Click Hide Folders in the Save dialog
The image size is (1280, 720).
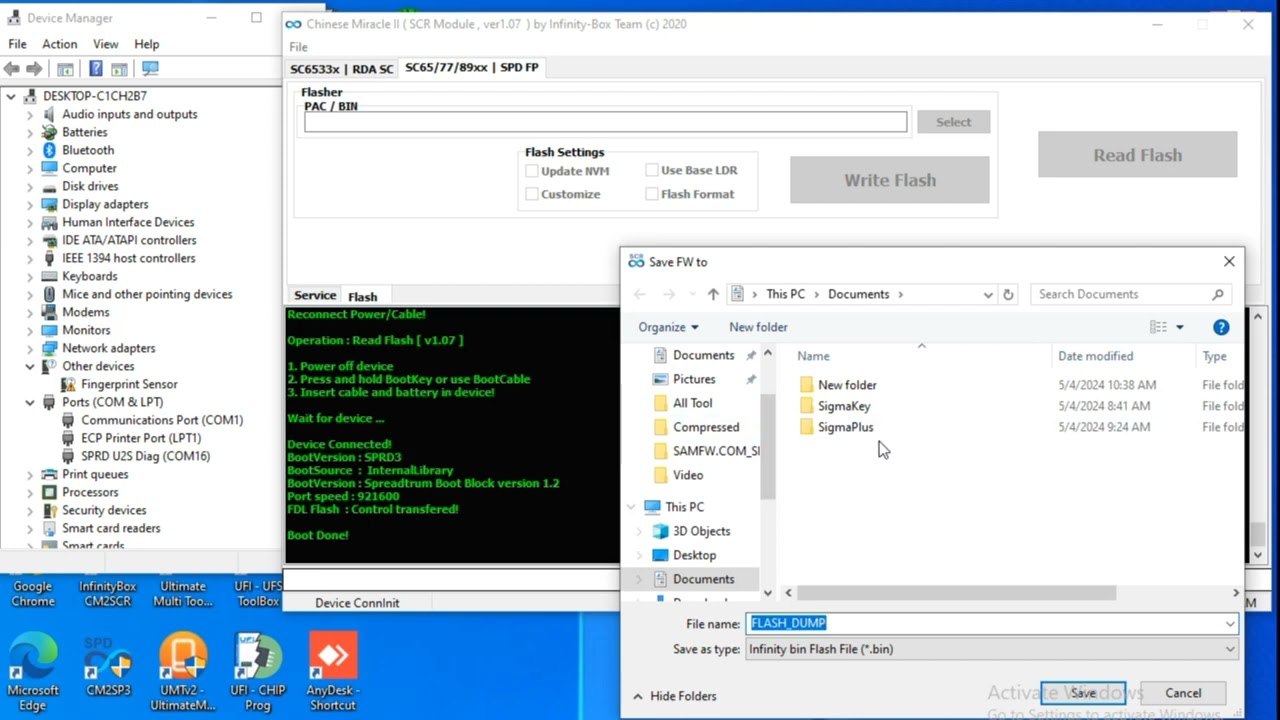(673, 696)
